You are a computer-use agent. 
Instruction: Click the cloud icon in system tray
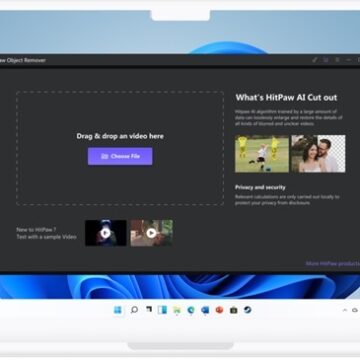(355, 310)
